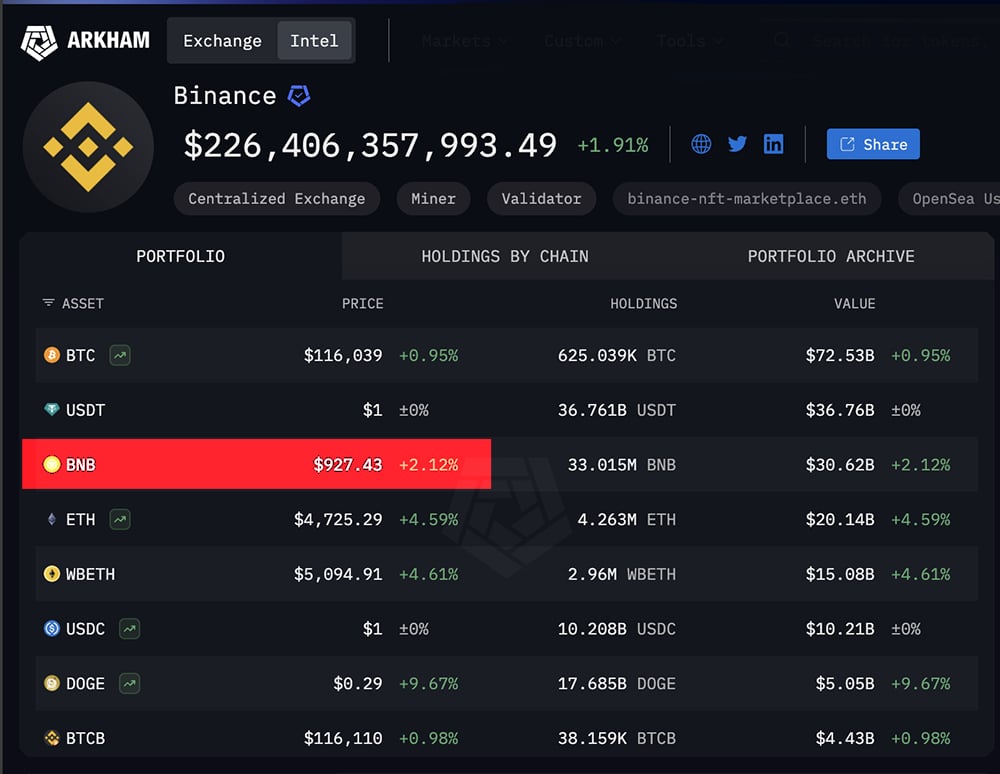The image size is (1000, 774).
Task: Expand the Tools dropdown menu
Action: (x=689, y=41)
